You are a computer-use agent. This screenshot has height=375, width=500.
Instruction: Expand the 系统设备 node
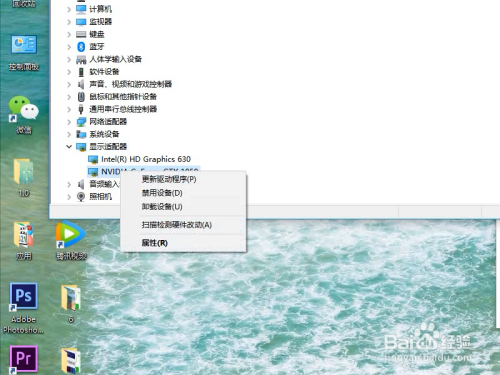point(69,134)
